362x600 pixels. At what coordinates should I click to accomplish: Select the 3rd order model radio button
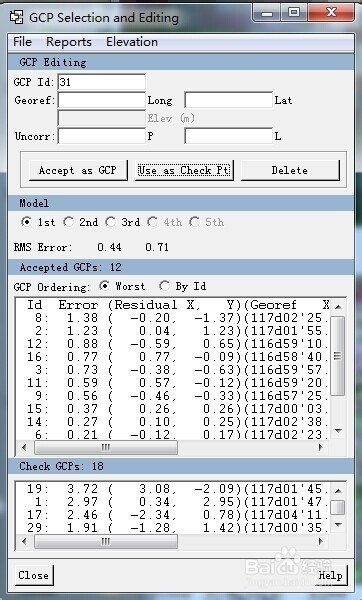point(111,222)
